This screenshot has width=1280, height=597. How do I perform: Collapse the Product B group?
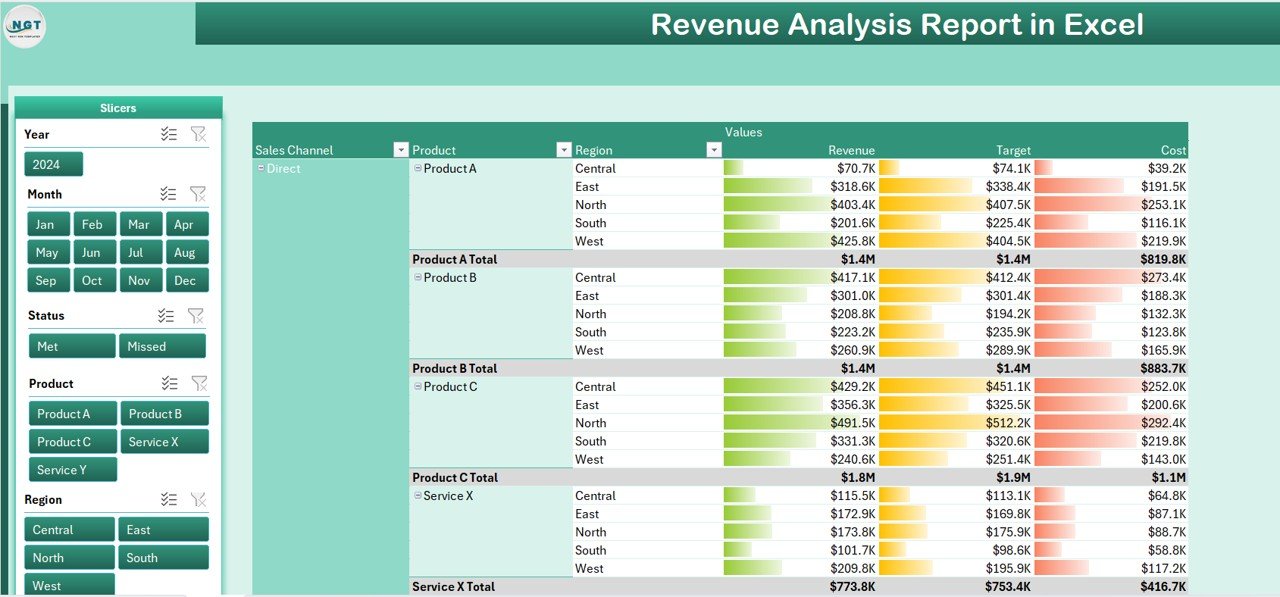click(418, 277)
